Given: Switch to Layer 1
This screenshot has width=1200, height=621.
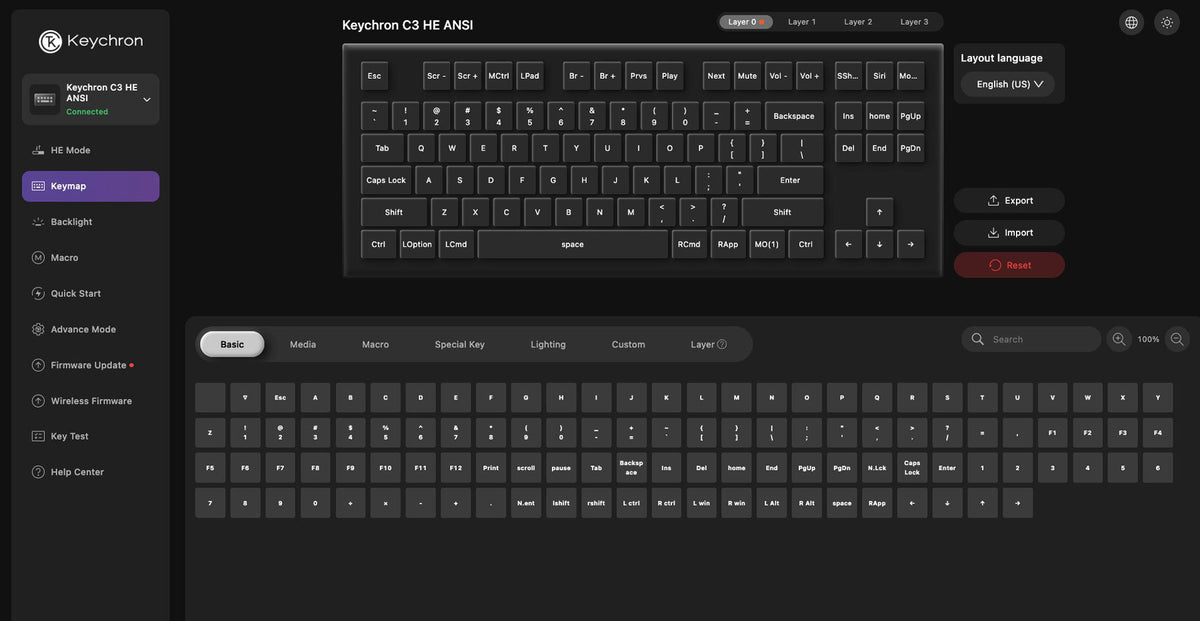Looking at the screenshot, I should pyautogui.click(x=801, y=22).
